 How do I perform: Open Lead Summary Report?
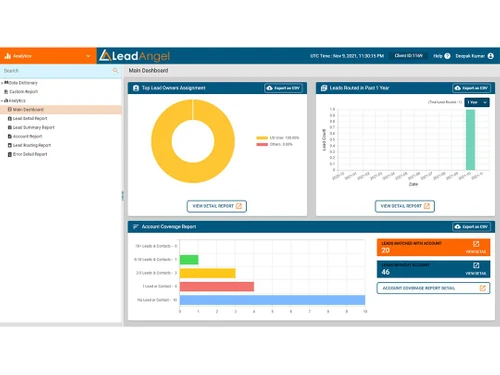coord(34,127)
